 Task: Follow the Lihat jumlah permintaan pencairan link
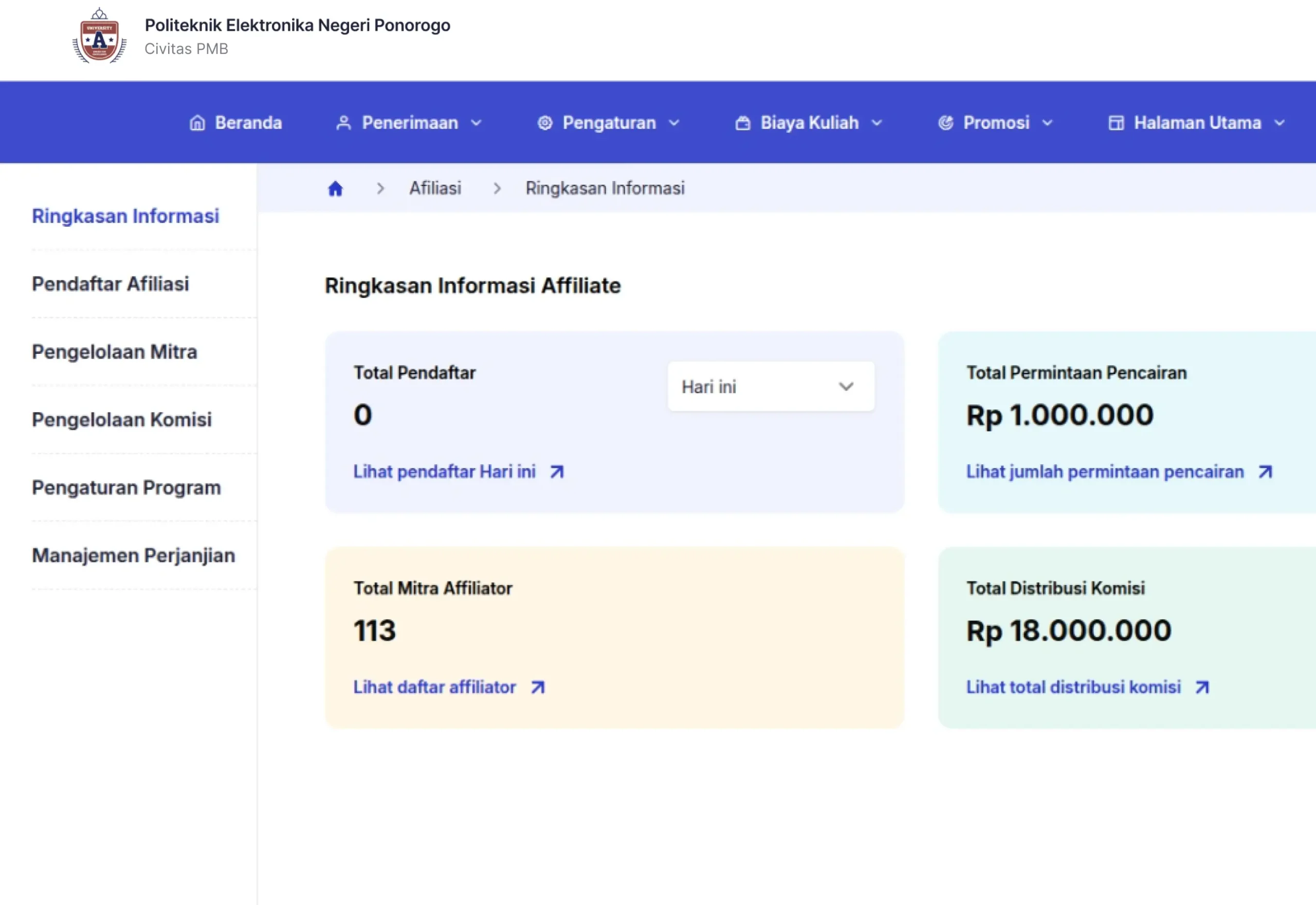[x=1105, y=472]
